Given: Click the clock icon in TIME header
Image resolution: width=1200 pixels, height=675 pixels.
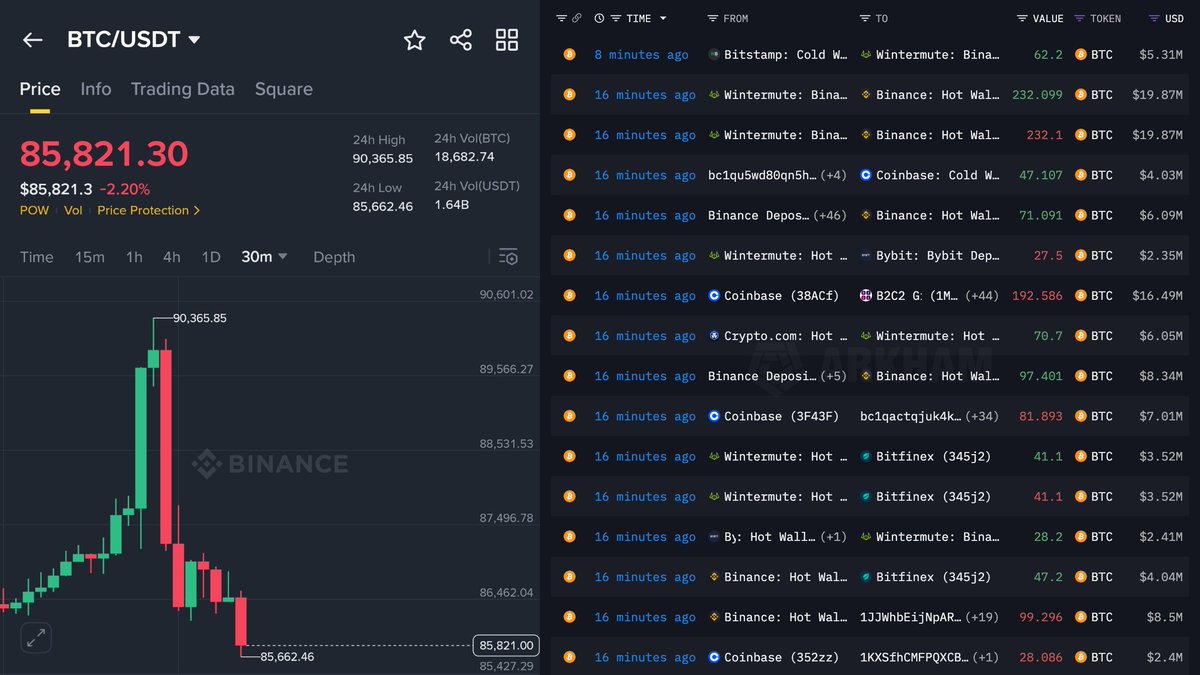Looking at the screenshot, I should pyautogui.click(x=599, y=19).
